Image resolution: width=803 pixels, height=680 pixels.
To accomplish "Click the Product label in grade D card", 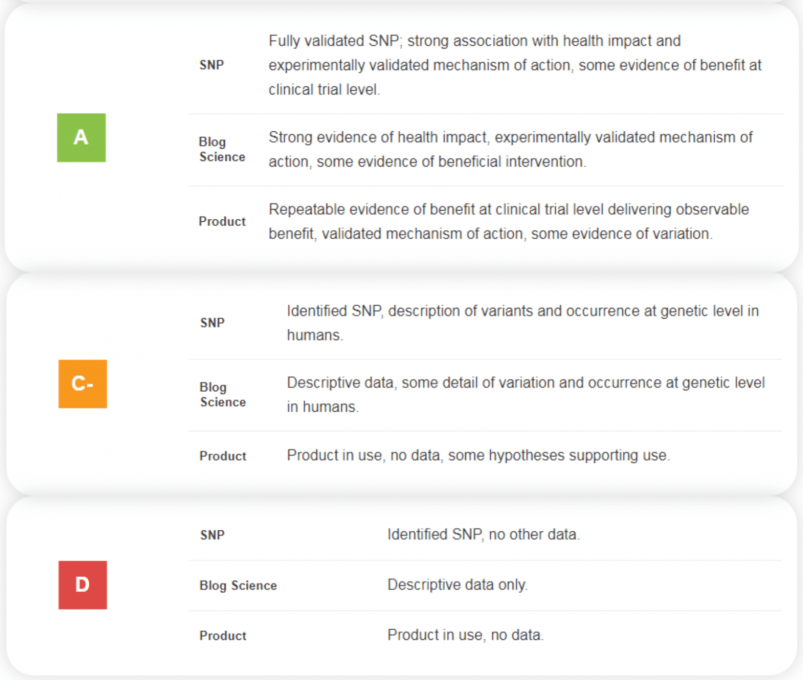I will coord(223,635).
